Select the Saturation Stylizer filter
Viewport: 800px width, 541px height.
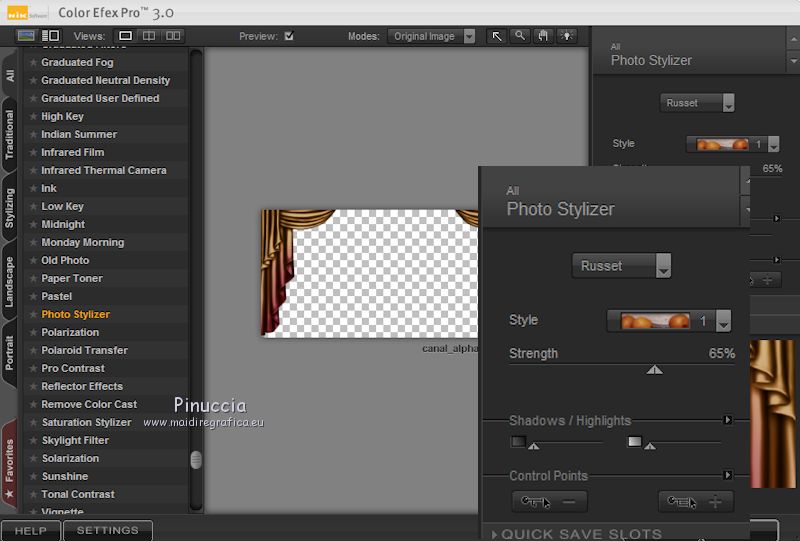click(x=87, y=422)
